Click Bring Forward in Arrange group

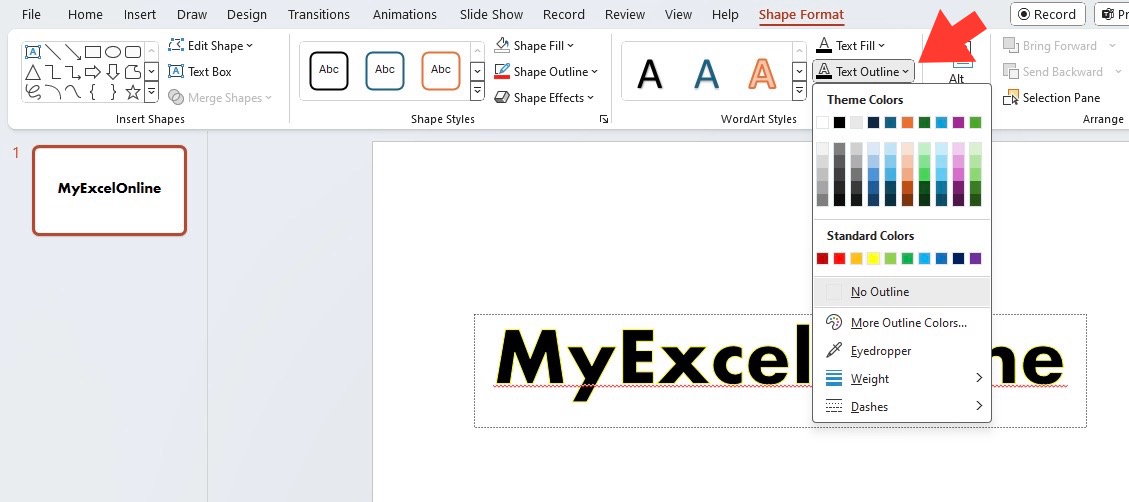pyautogui.click(x=1057, y=45)
